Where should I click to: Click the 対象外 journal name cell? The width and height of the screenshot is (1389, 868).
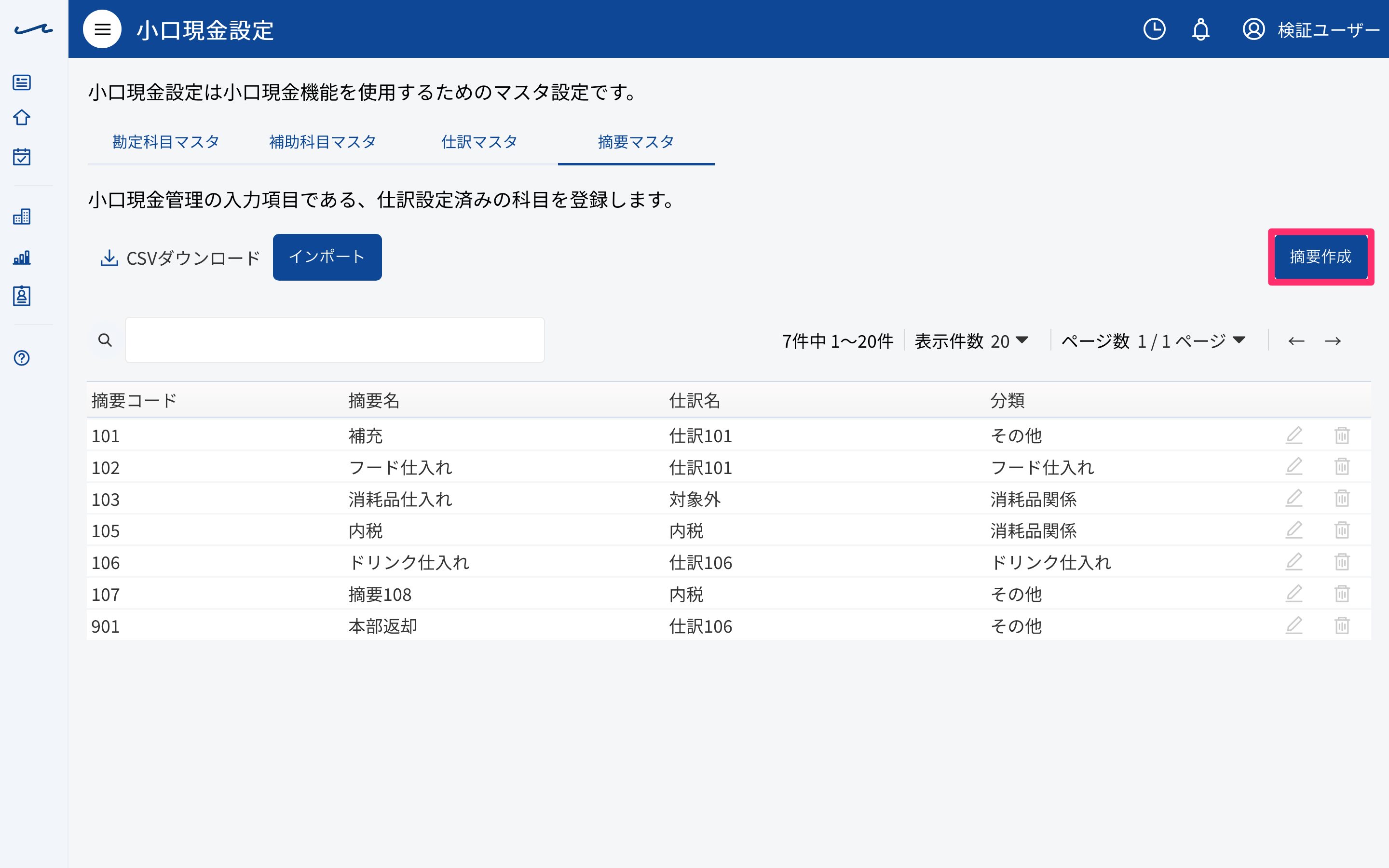pos(694,499)
